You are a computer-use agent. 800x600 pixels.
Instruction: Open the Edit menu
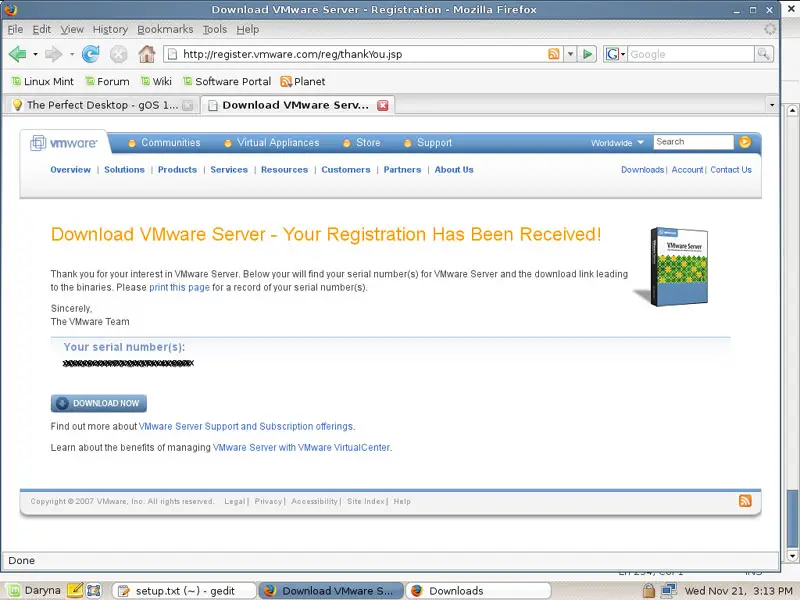(42, 30)
